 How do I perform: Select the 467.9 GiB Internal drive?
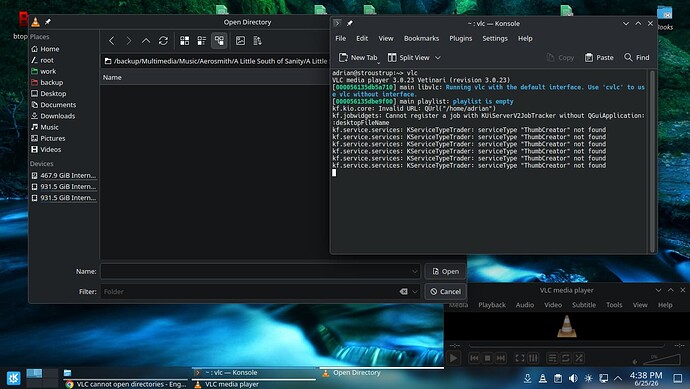coord(64,175)
